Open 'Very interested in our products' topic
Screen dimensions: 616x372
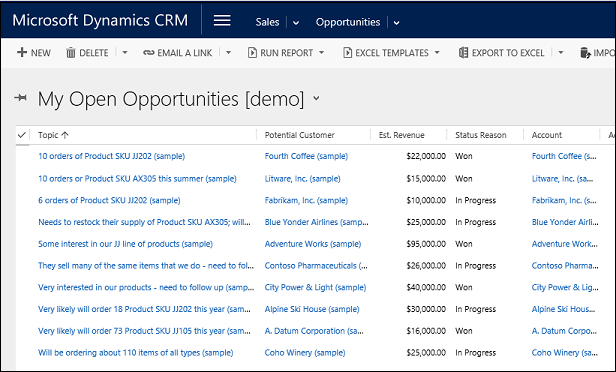pyautogui.click(x=146, y=288)
